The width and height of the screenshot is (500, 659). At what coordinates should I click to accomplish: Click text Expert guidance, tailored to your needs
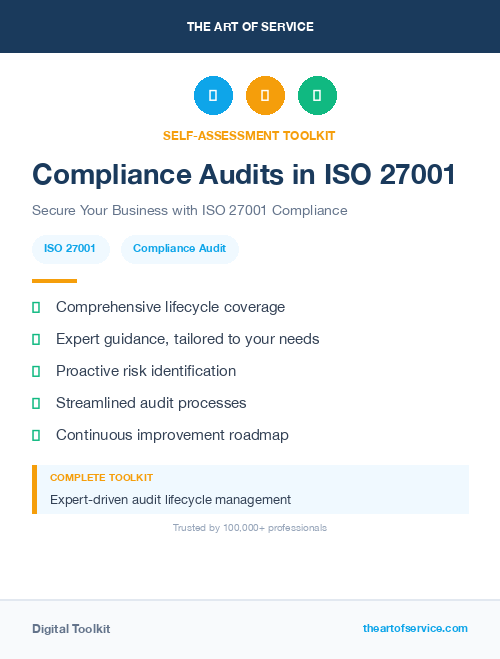(x=188, y=339)
